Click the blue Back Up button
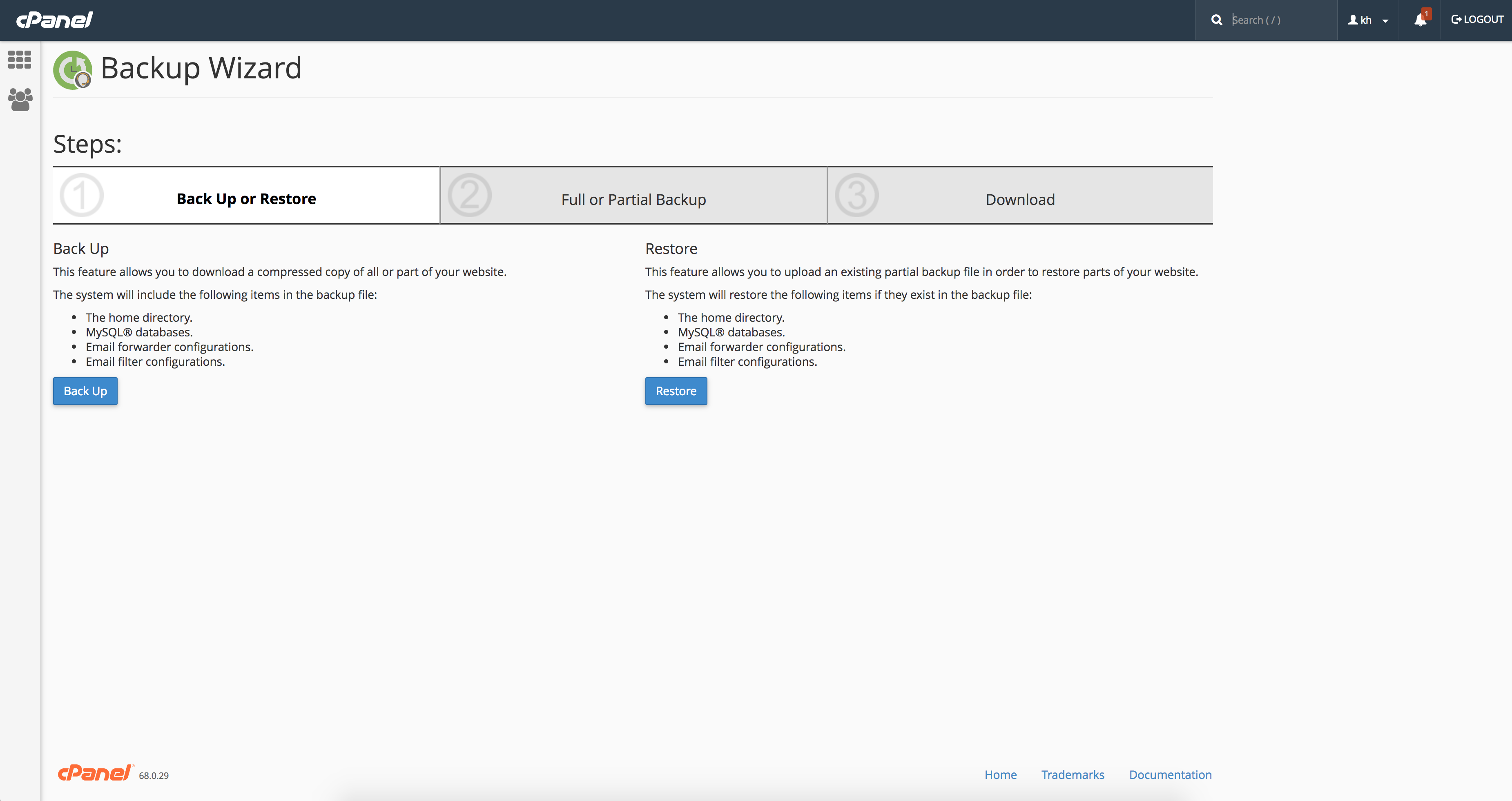The image size is (1512, 801). [x=85, y=391]
